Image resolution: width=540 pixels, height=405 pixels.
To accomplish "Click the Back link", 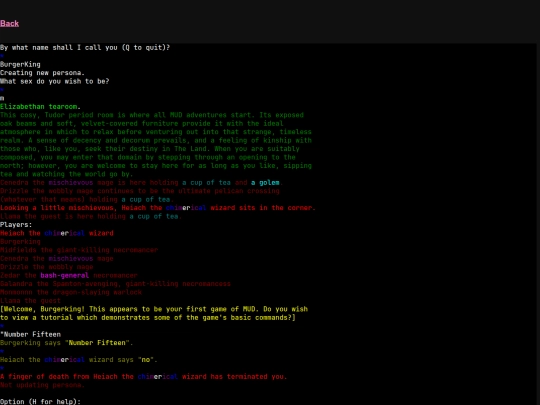I will pyautogui.click(x=9, y=23).
